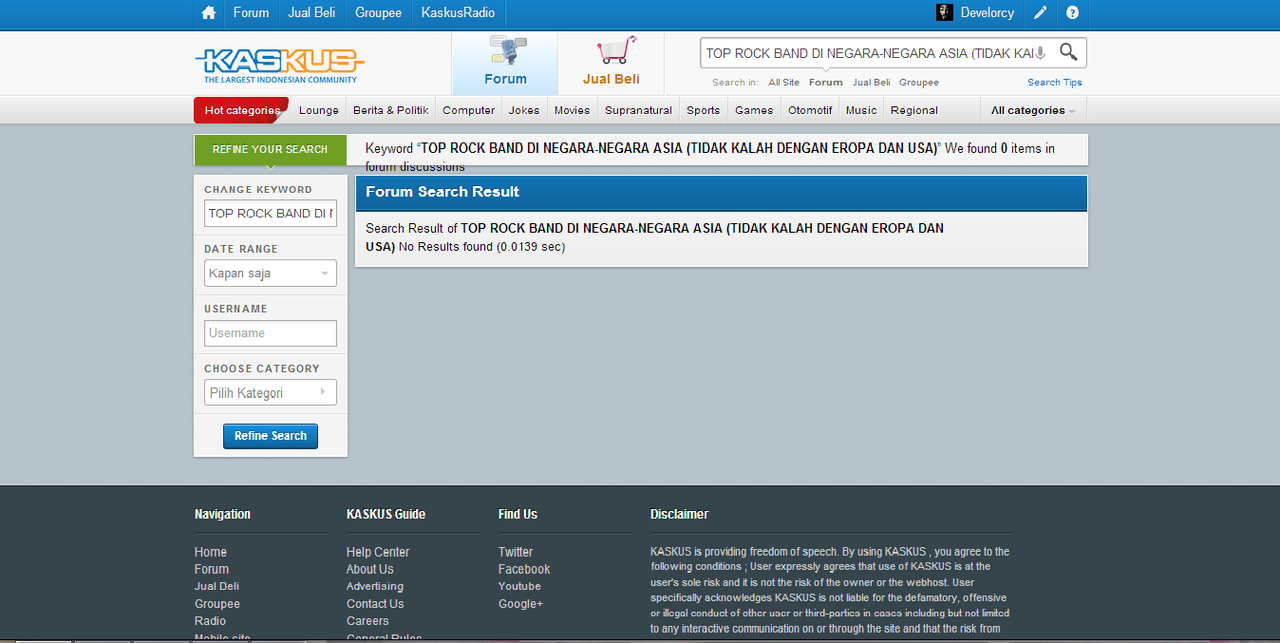Open the footer Home link

pyautogui.click(x=211, y=552)
